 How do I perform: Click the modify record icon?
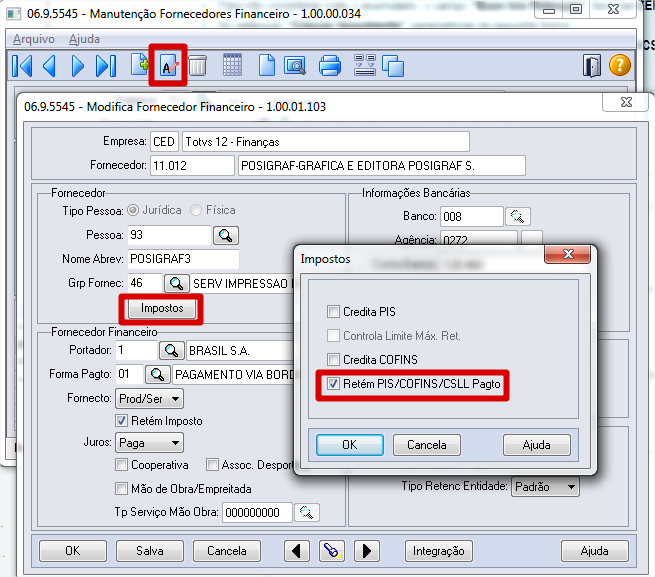click(x=168, y=66)
